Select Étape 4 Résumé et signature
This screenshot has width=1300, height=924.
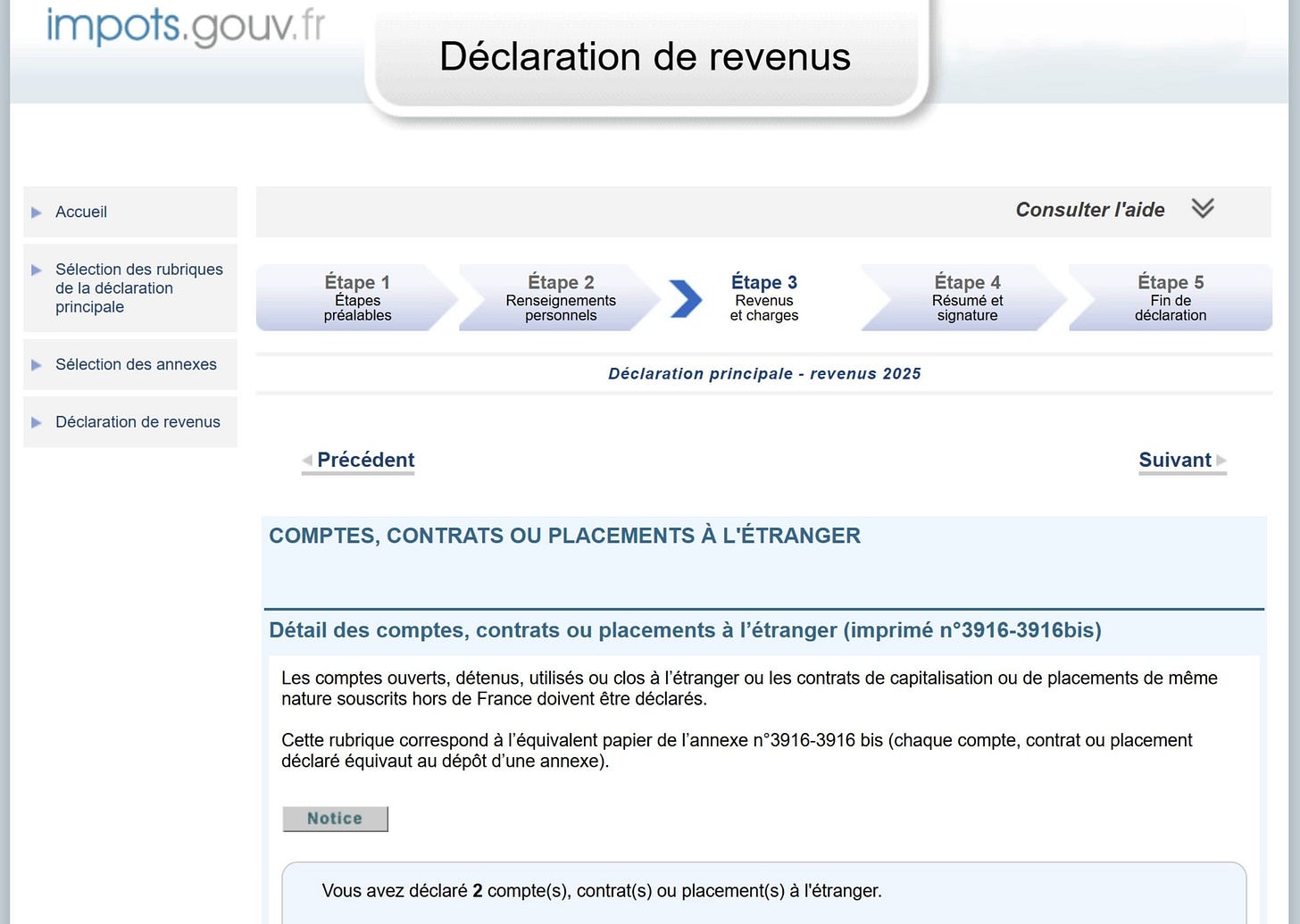[966, 298]
